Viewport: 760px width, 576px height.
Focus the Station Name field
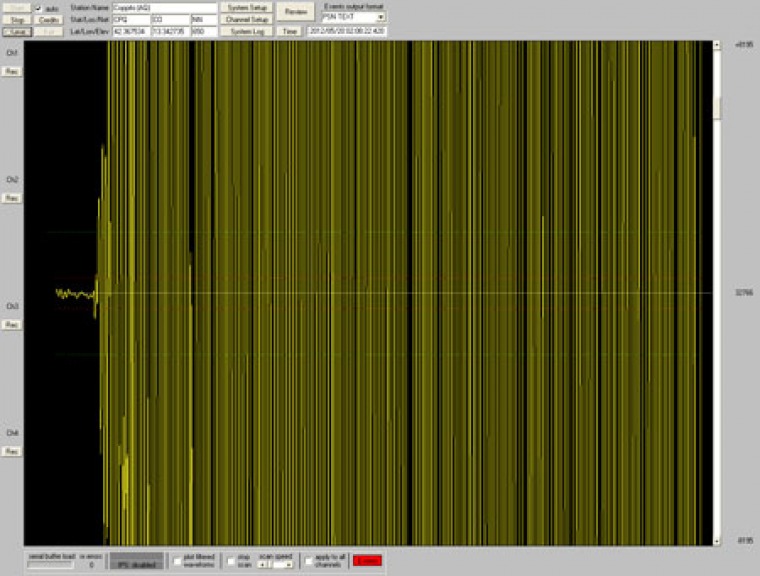tap(165, 8)
